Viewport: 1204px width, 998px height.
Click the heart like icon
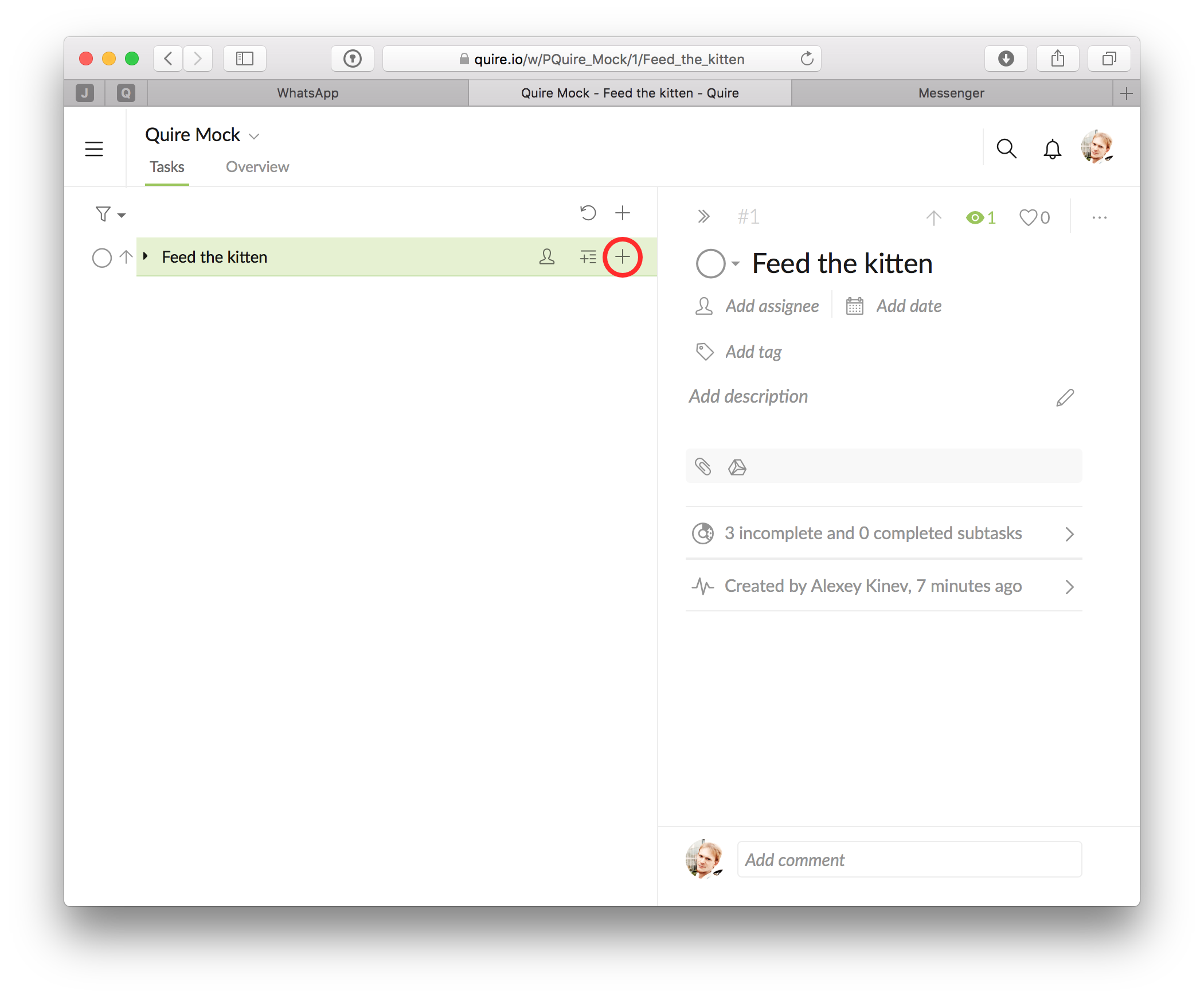[1028, 217]
